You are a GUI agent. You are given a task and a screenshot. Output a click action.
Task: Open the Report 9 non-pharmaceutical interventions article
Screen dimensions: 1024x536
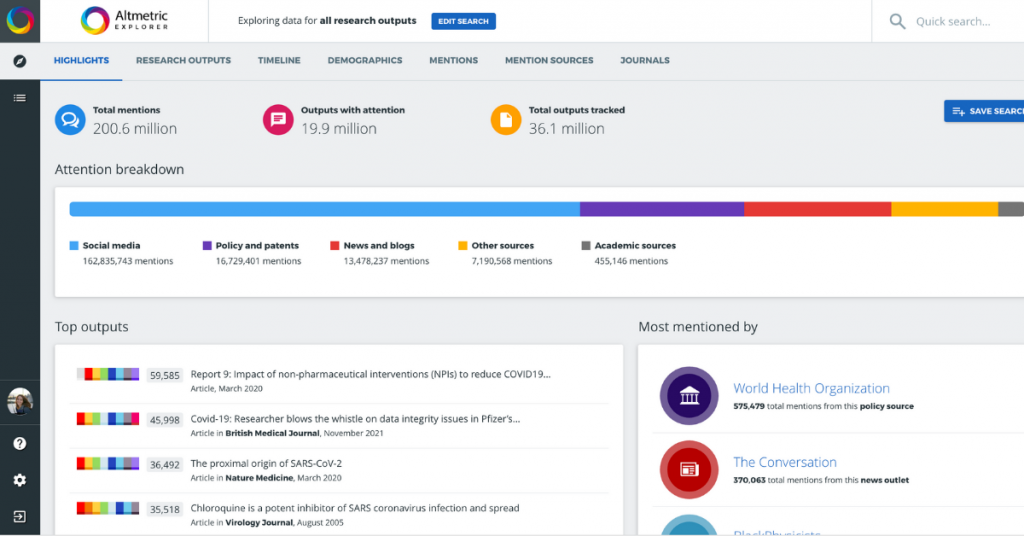[x=370, y=374]
